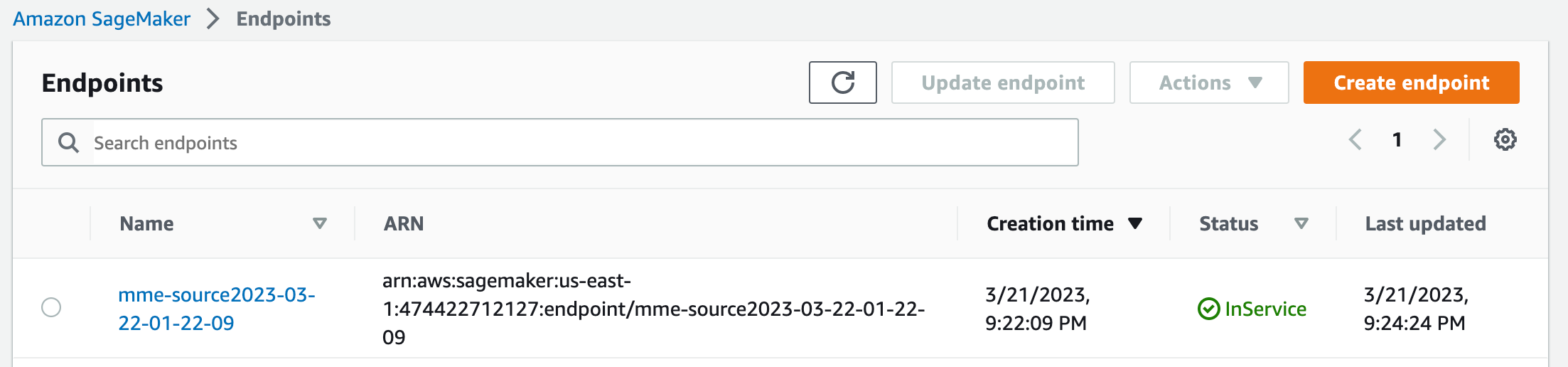Click the InService green checkmark icon
Viewport: 1568px width, 367px height.
pyautogui.click(x=1208, y=309)
